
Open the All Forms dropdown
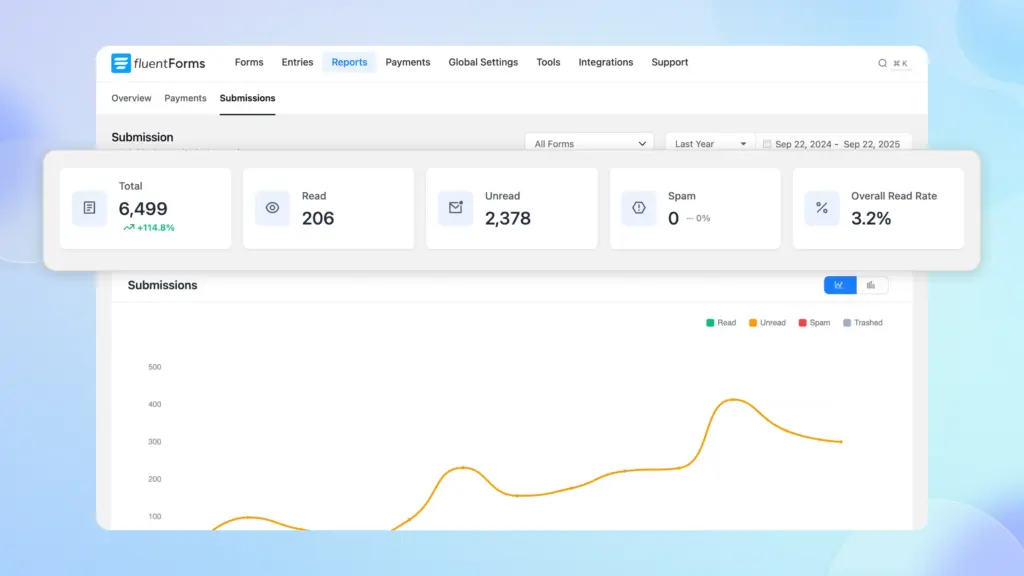[x=589, y=144]
